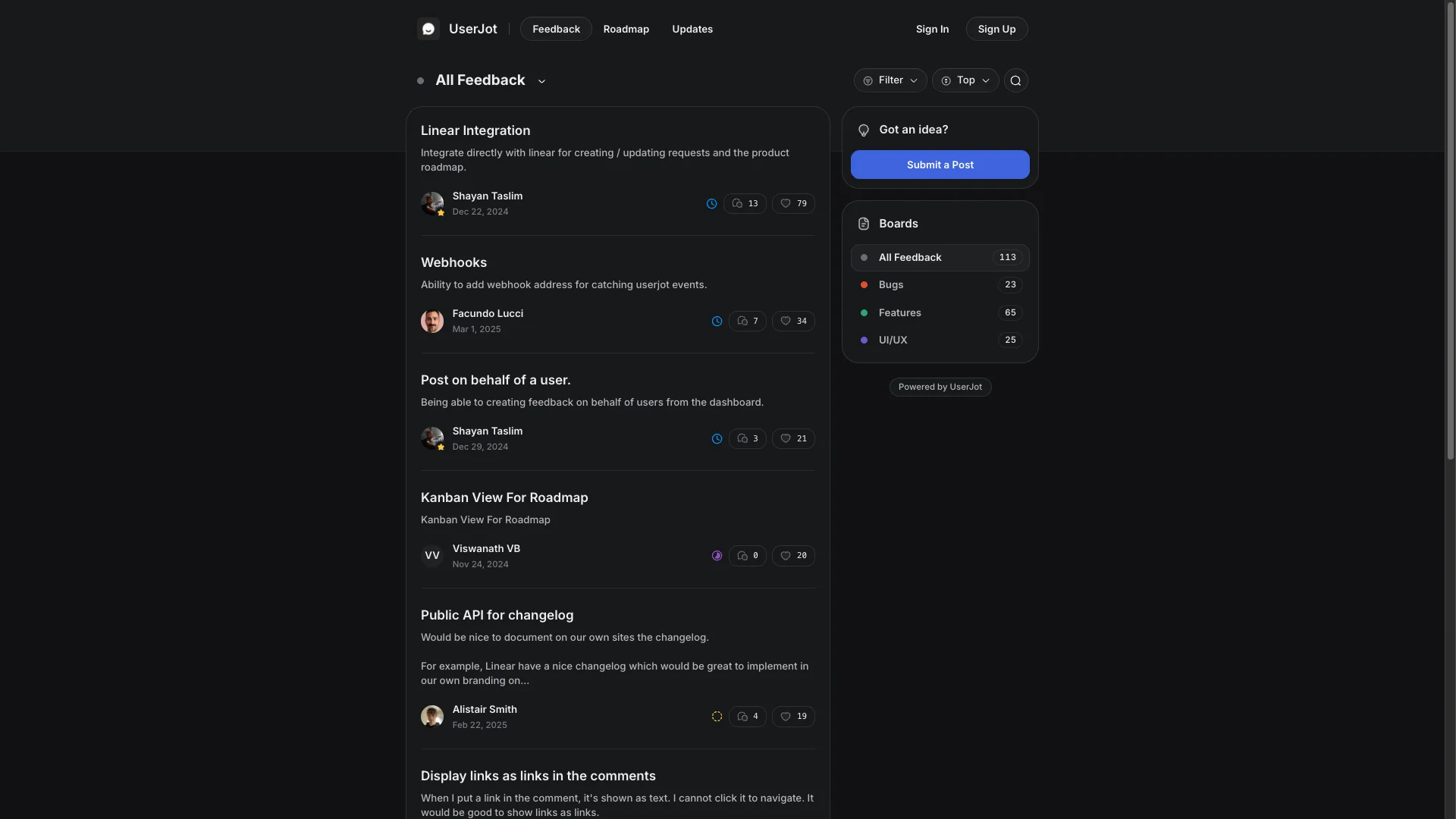
Task: Switch to the Roadmap tab
Action: click(626, 29)
